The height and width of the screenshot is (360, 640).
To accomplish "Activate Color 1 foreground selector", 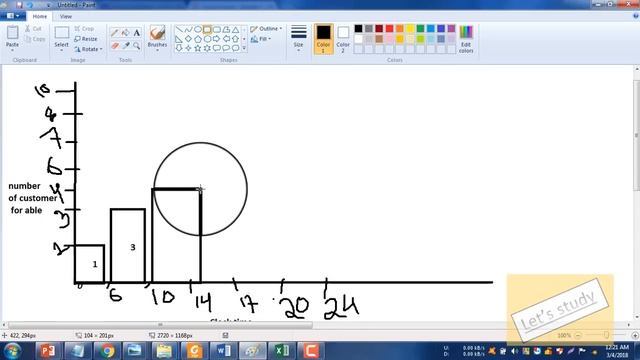I will pyautogui.click(x=323, y=39).
